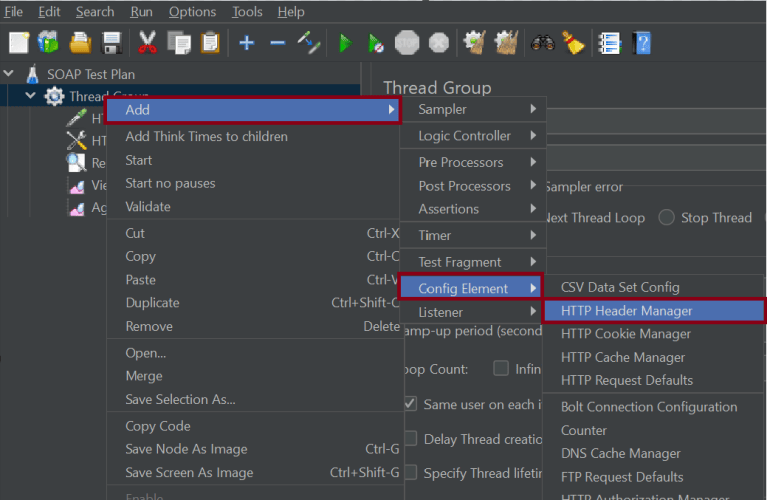767x500 pixels.
Task: Click the Expand All plus icon
Action: click(x=247, y=43)
